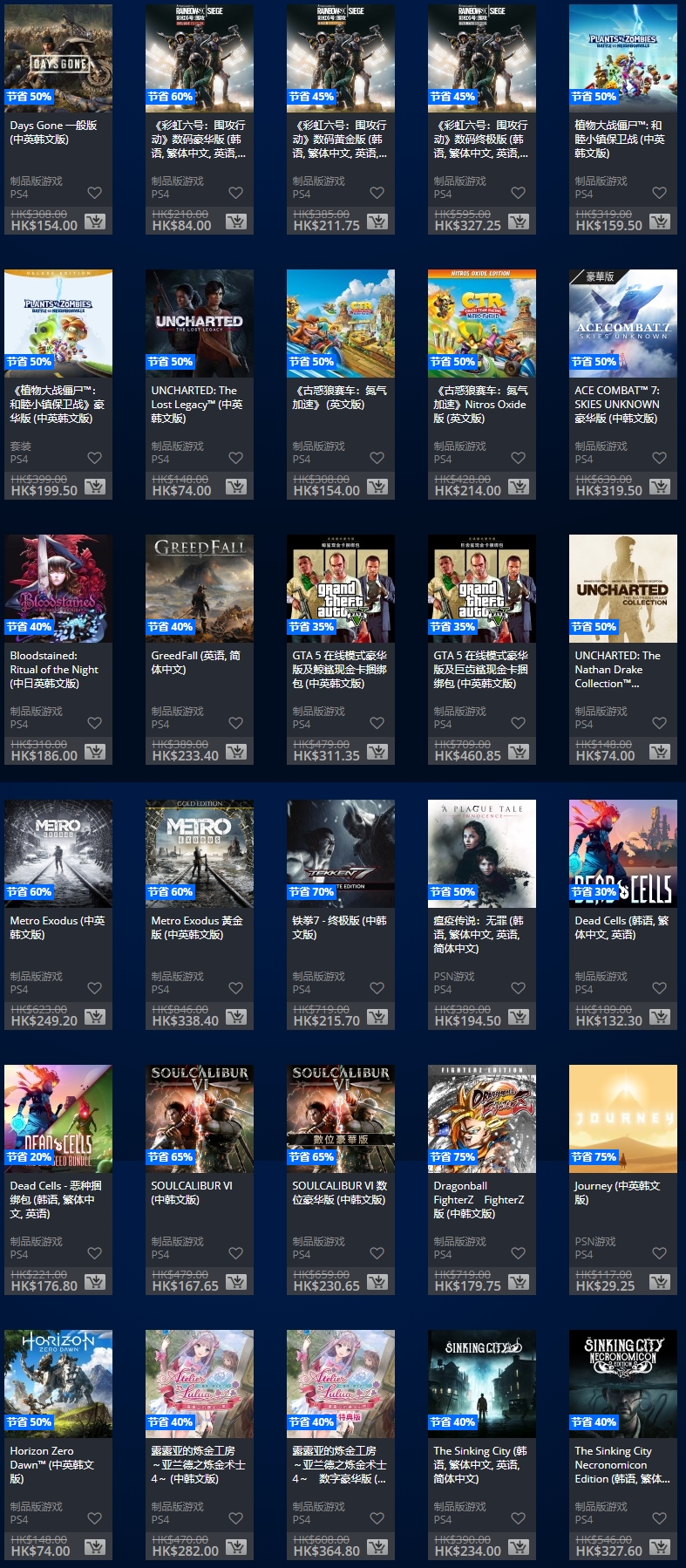Click price 'HK$179.75' on Dragonball FighterZ

tap(468, 1285)
